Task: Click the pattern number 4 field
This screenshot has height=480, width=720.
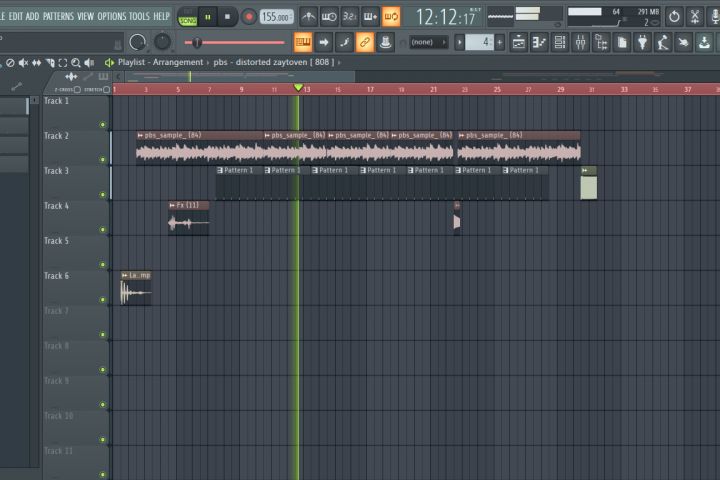Action: (480, 43)
